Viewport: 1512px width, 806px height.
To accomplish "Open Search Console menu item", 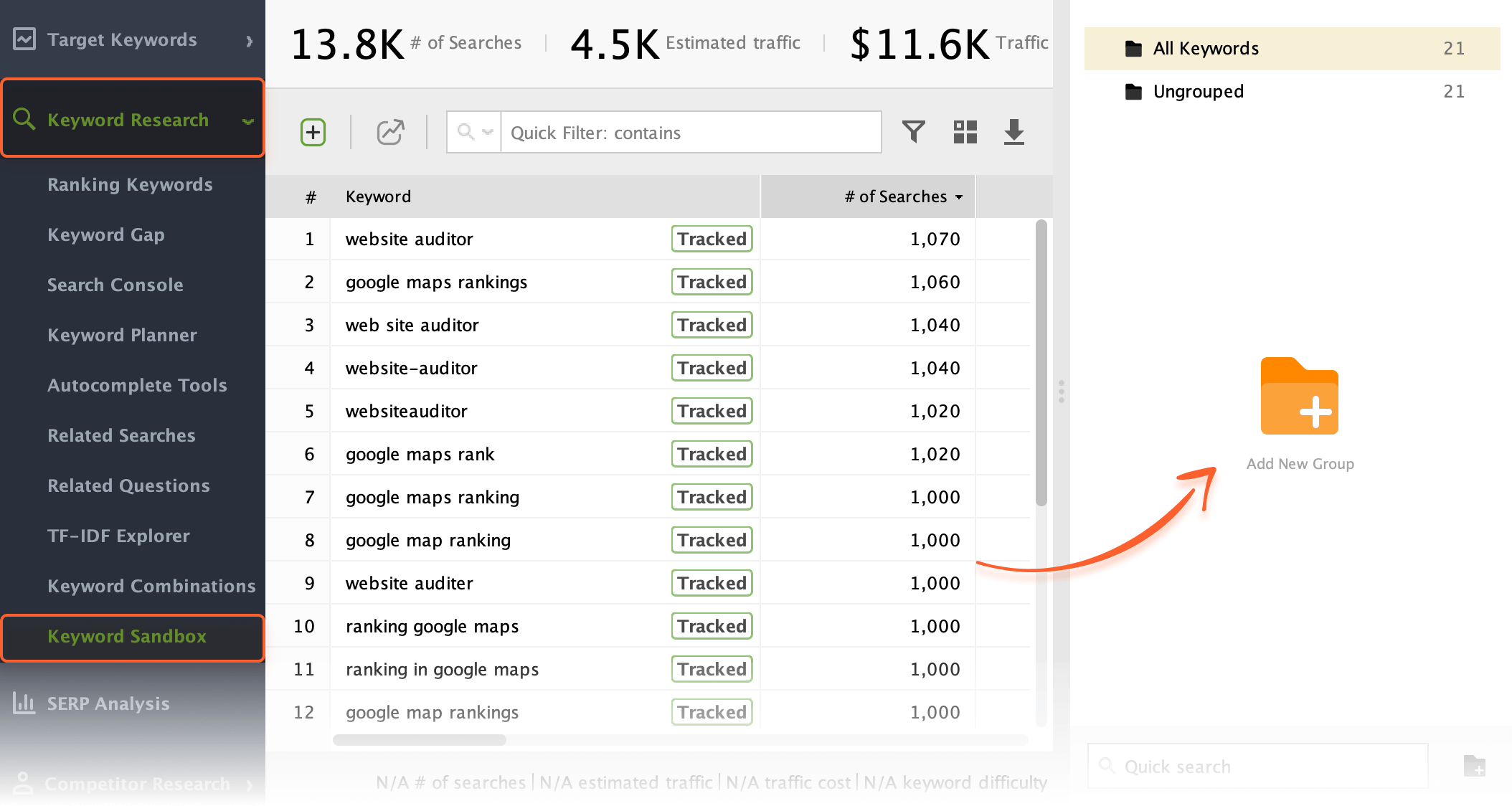I will pos(115,285).
